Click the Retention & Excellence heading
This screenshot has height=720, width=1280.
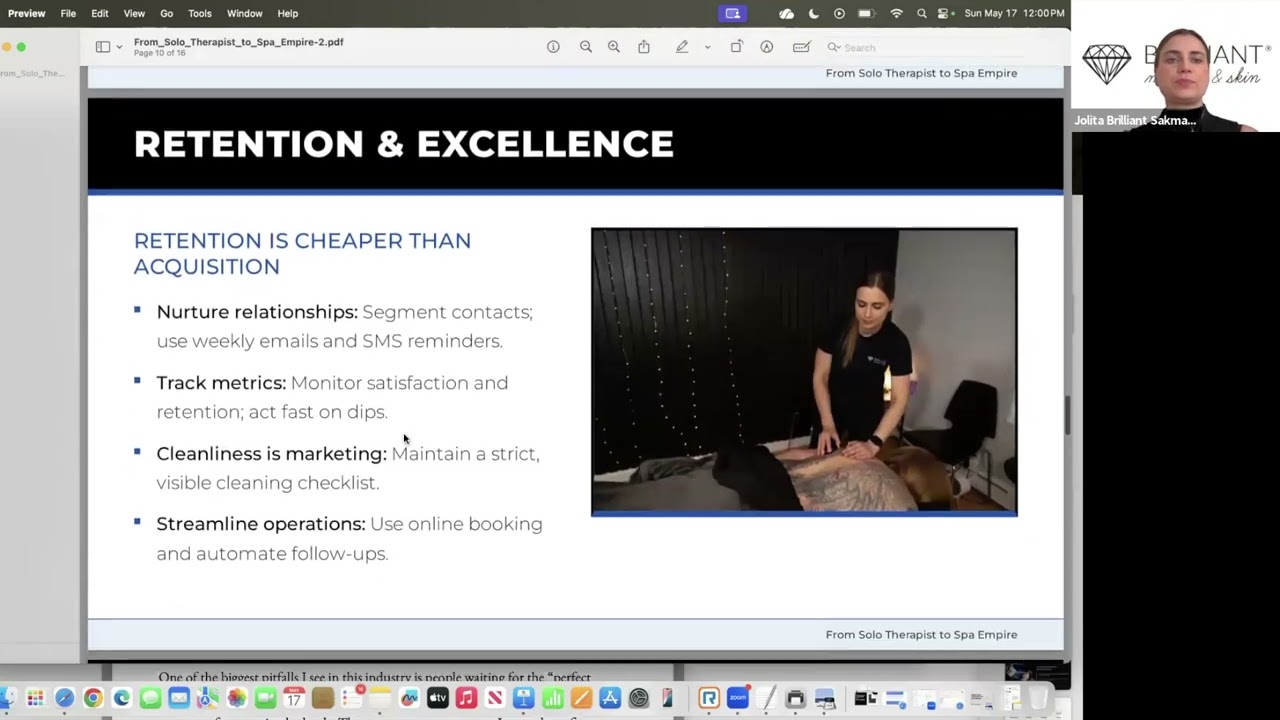point(404,144)
